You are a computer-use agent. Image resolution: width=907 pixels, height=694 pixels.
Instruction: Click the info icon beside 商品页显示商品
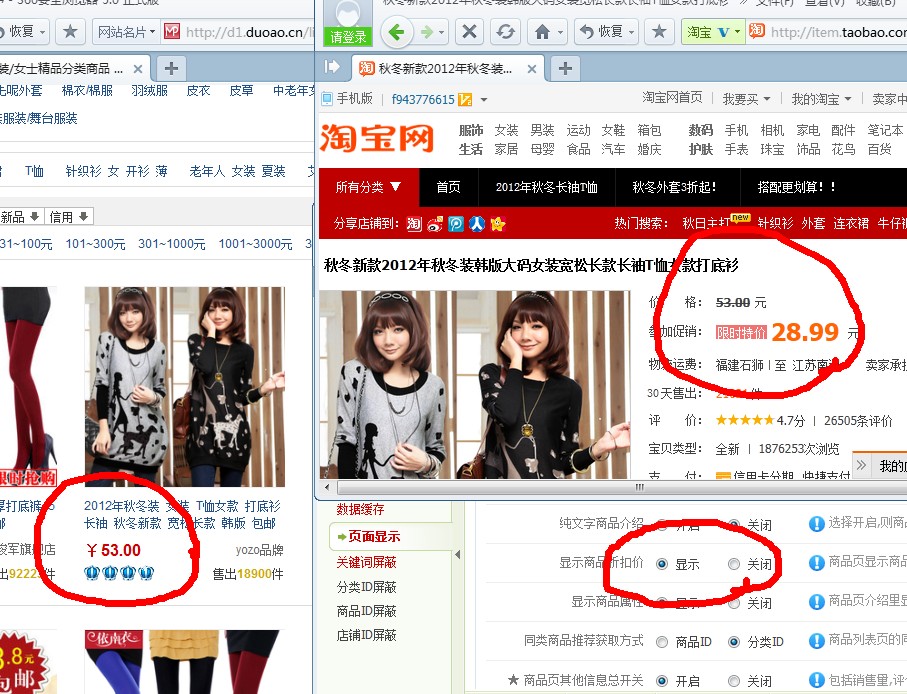(x=816, y=563)
